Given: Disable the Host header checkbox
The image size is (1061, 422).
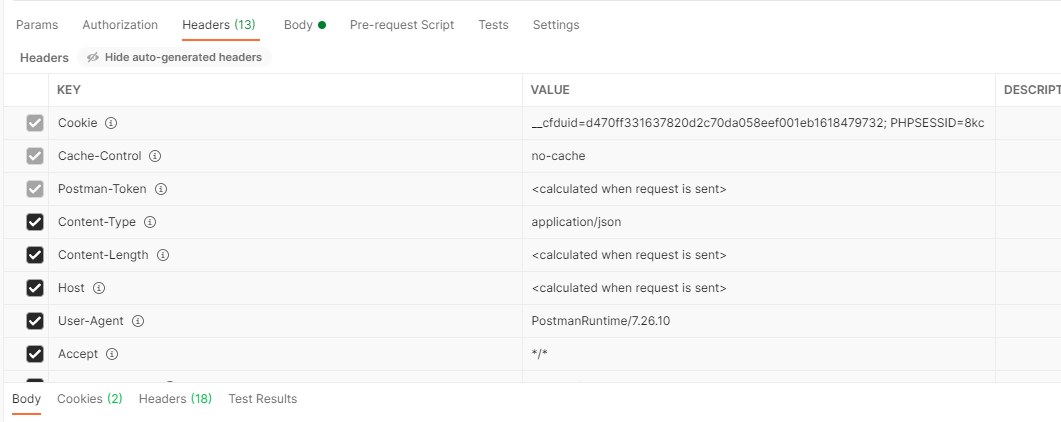Looking at the screenshot, I should [x=35, y=288].
